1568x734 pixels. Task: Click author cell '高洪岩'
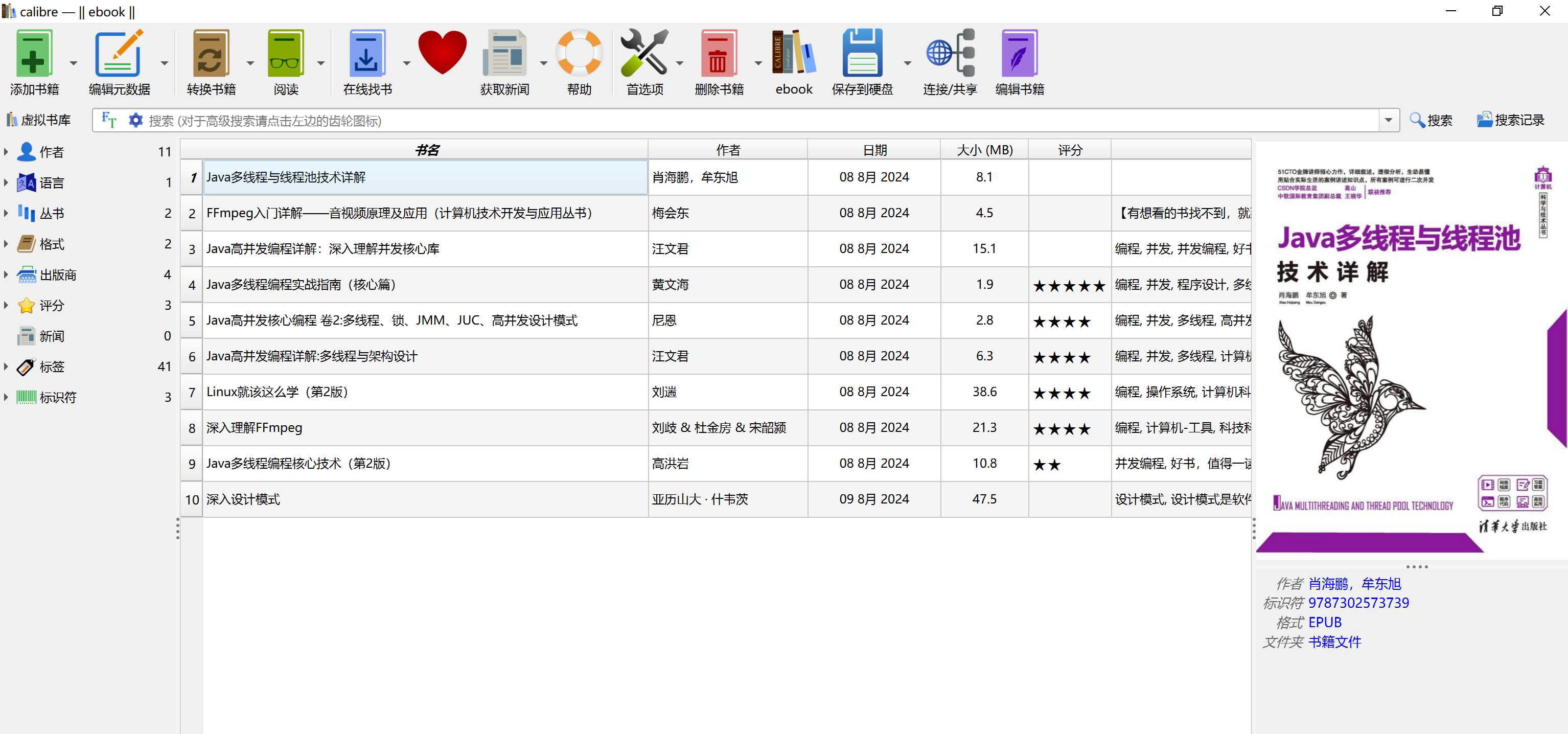click(728, 464)
